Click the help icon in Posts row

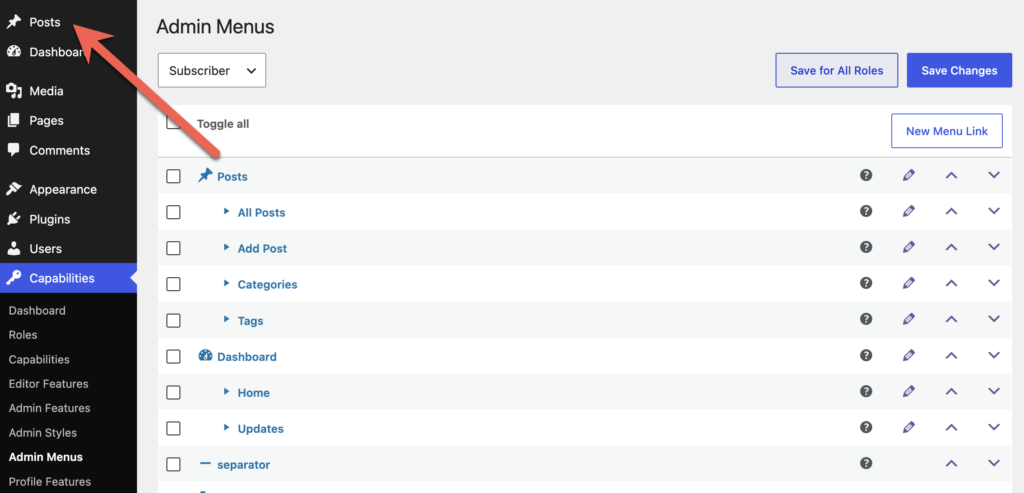866,175
